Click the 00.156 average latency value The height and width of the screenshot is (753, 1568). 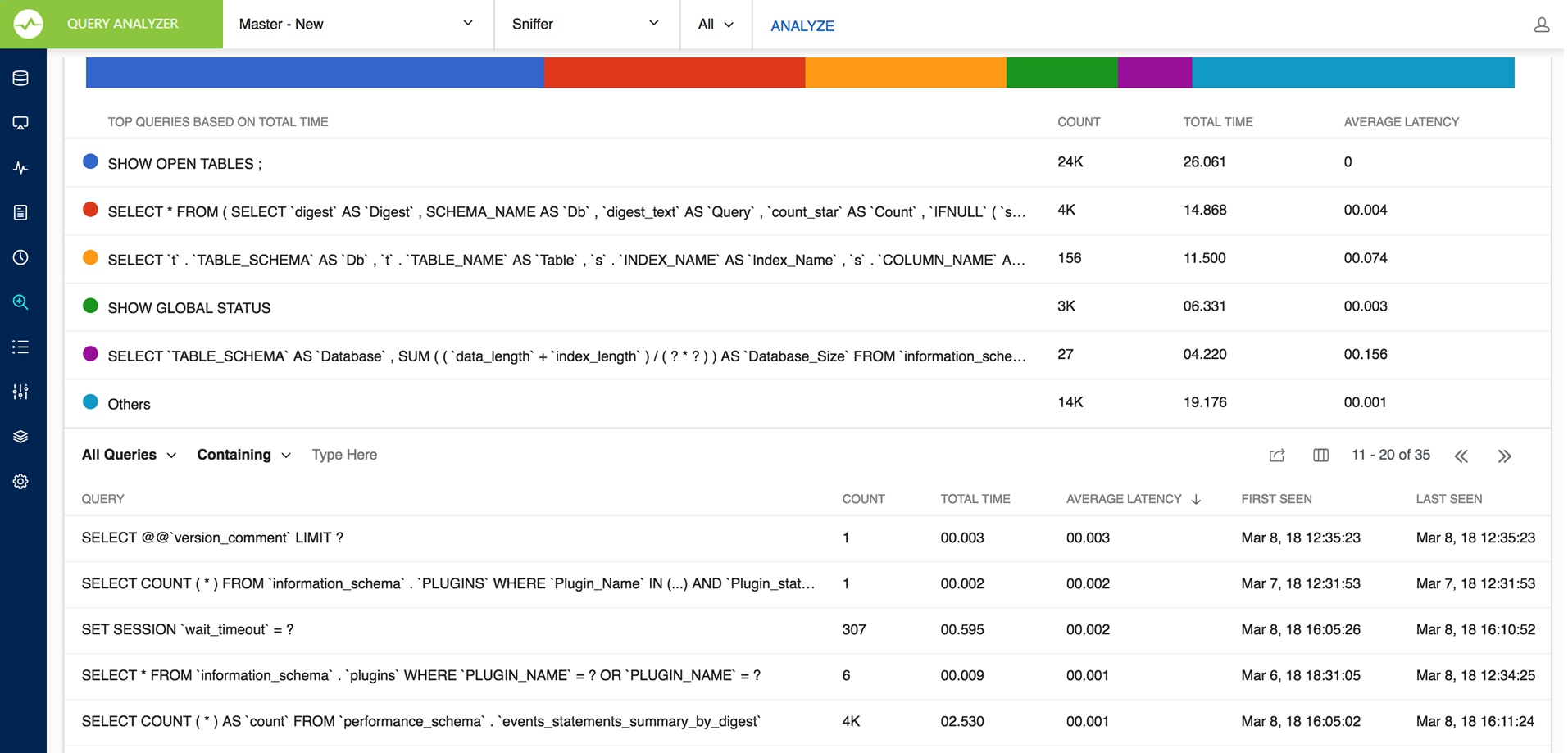(1366, 355)
